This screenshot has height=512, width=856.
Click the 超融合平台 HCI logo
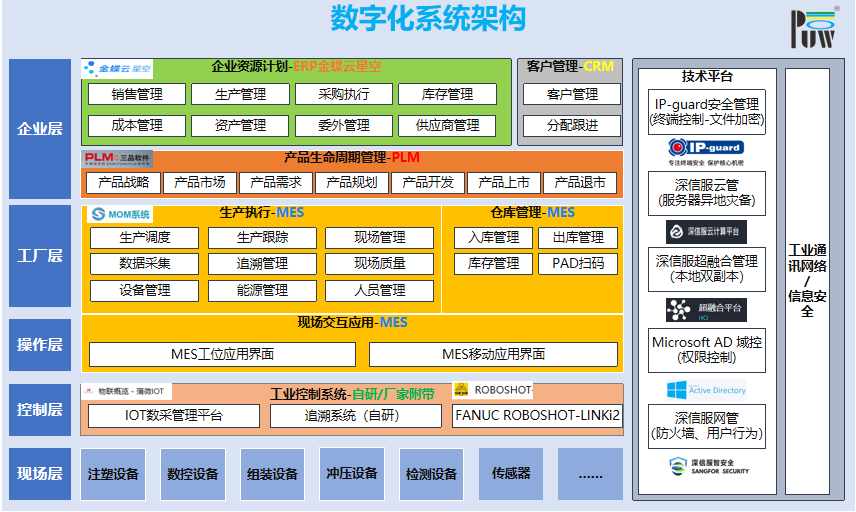[x=706, y=310]
